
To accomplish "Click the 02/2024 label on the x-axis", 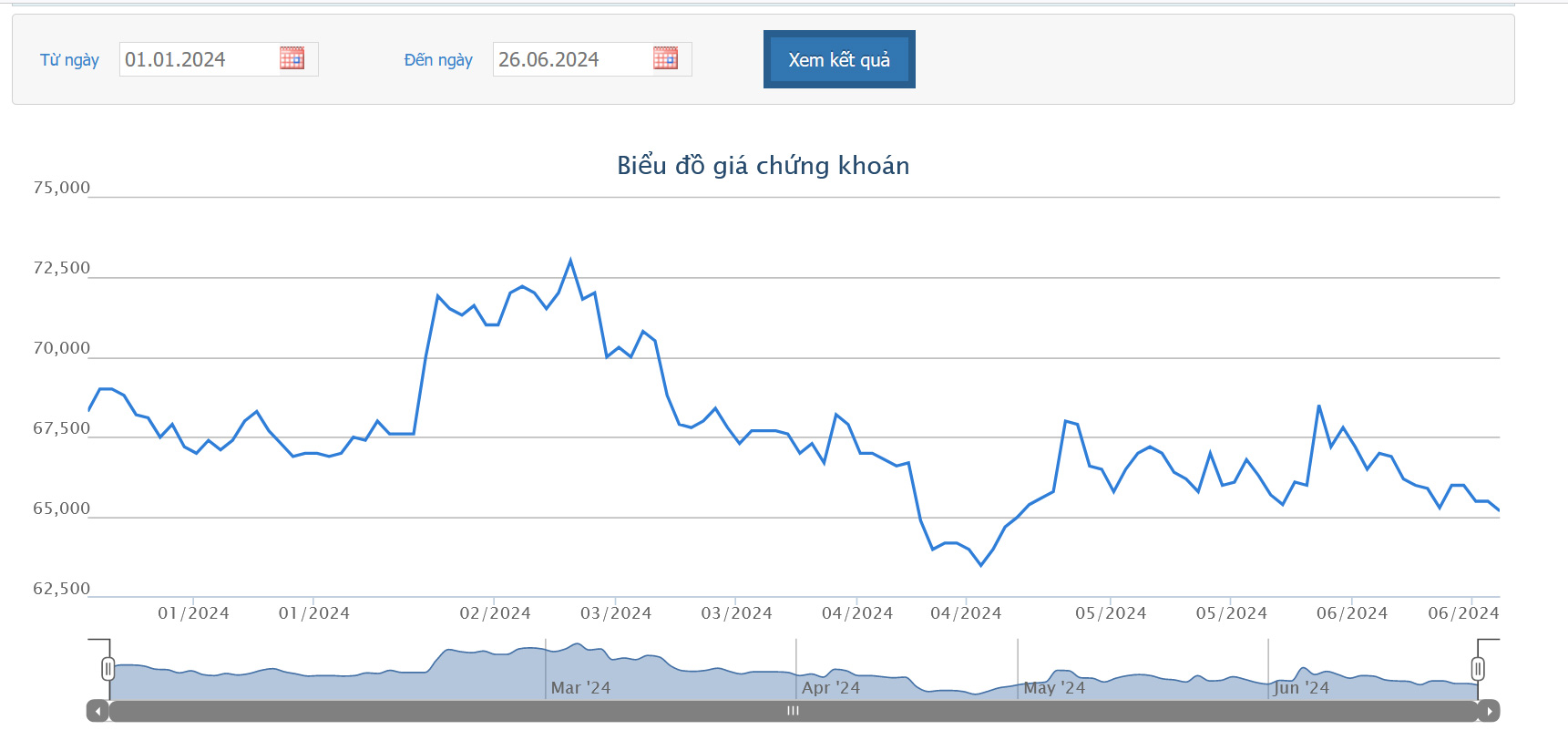I will click(x=495, y=613).
